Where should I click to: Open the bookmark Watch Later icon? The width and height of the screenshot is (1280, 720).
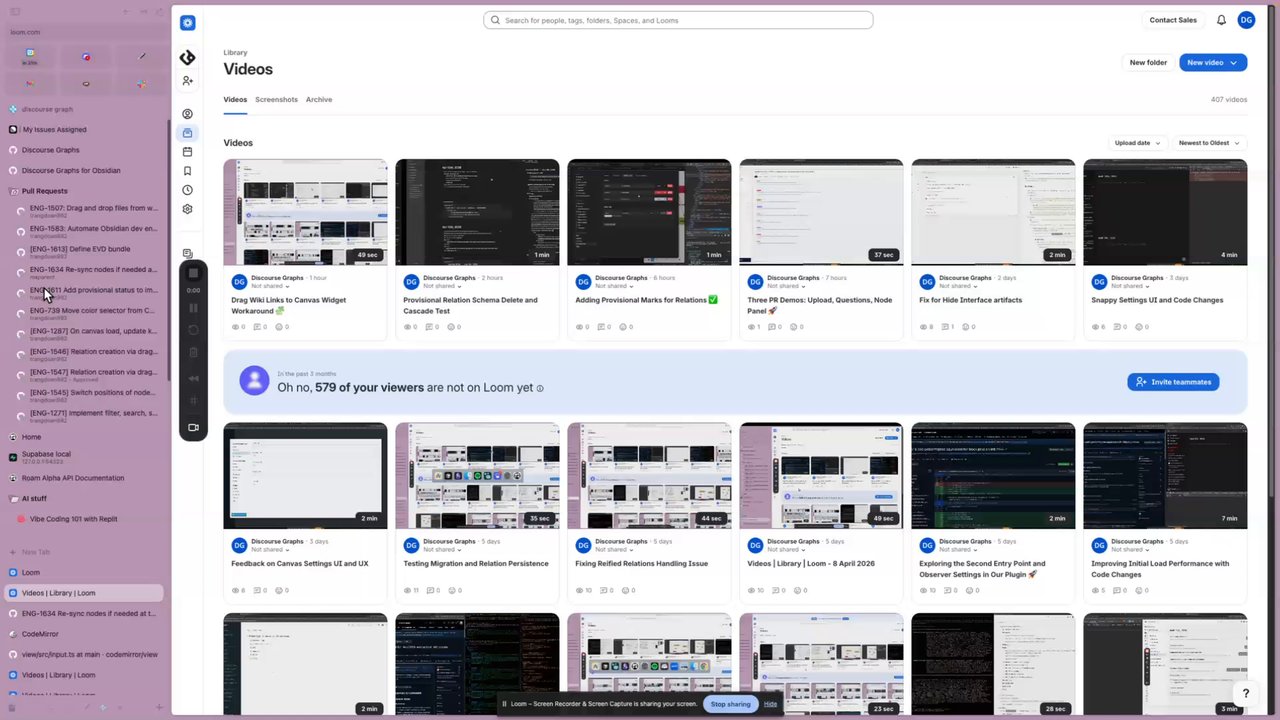(187, 171)
